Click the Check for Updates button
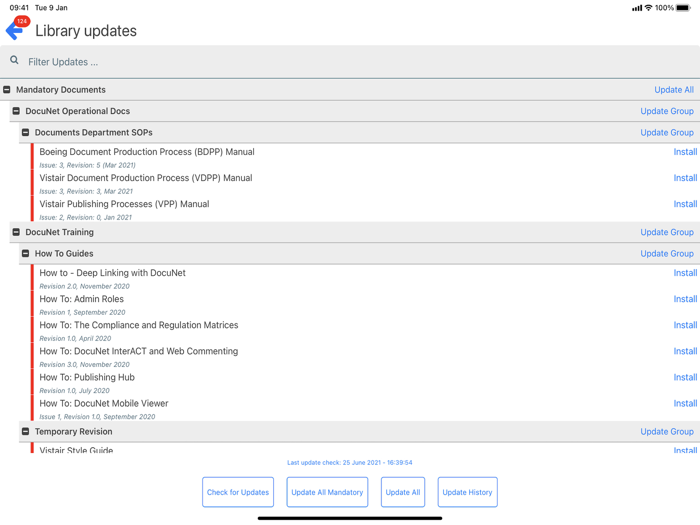The image size is (700, 525). pyautogui.click(x=238, y=492)
